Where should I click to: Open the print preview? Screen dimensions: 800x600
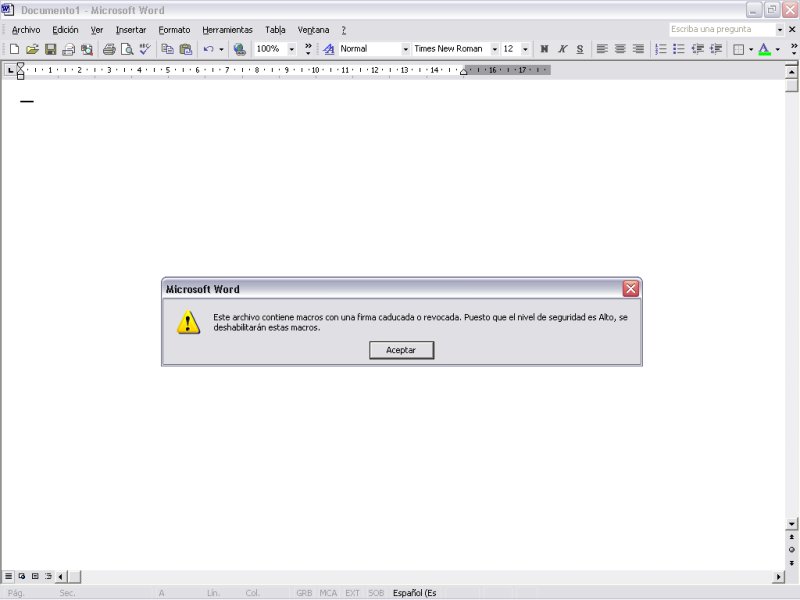(127, 49)
